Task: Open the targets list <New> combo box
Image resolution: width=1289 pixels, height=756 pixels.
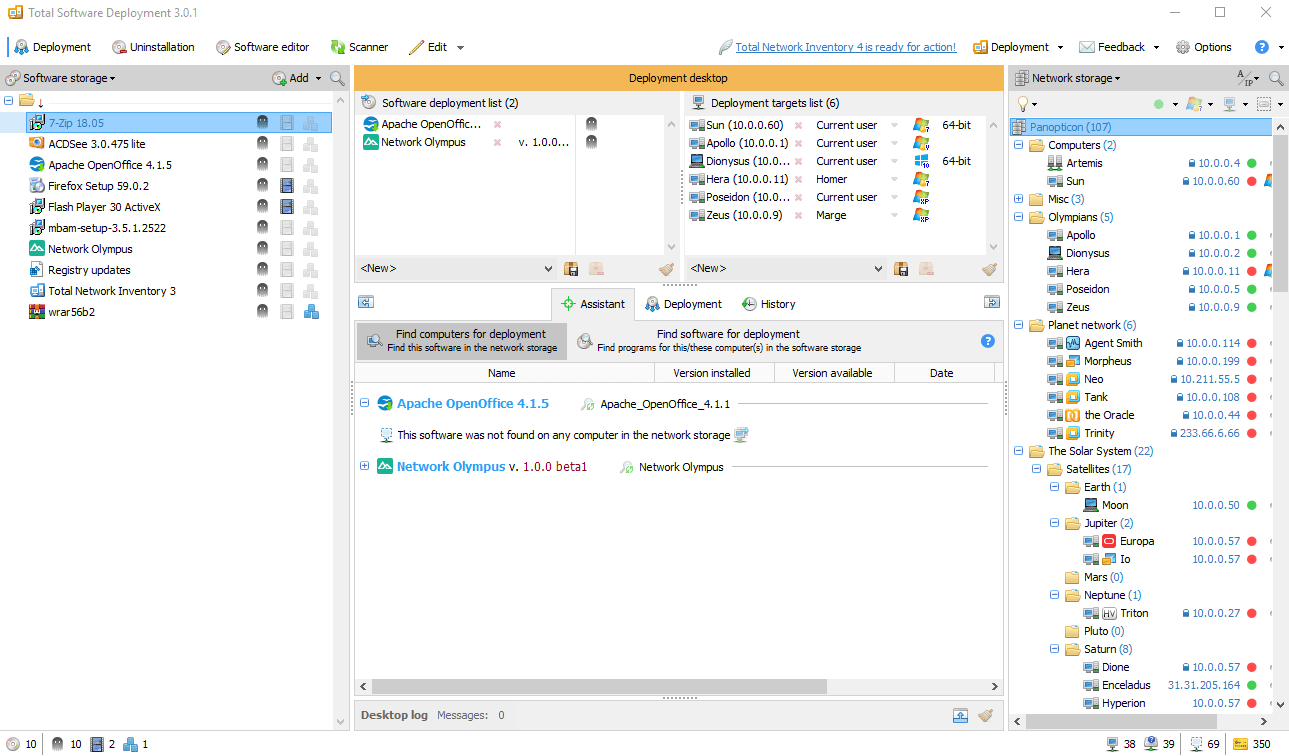Action: point(786,268)
